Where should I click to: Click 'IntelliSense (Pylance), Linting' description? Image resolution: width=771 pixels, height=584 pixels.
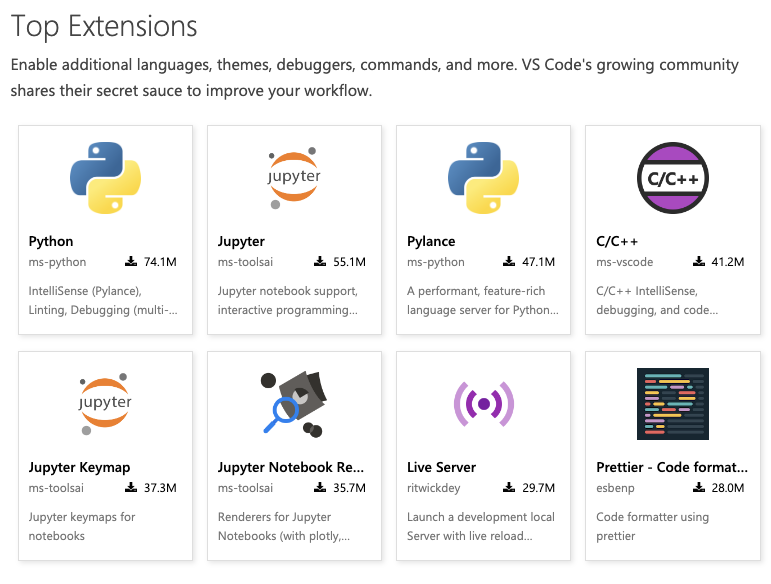pos(103,300)
